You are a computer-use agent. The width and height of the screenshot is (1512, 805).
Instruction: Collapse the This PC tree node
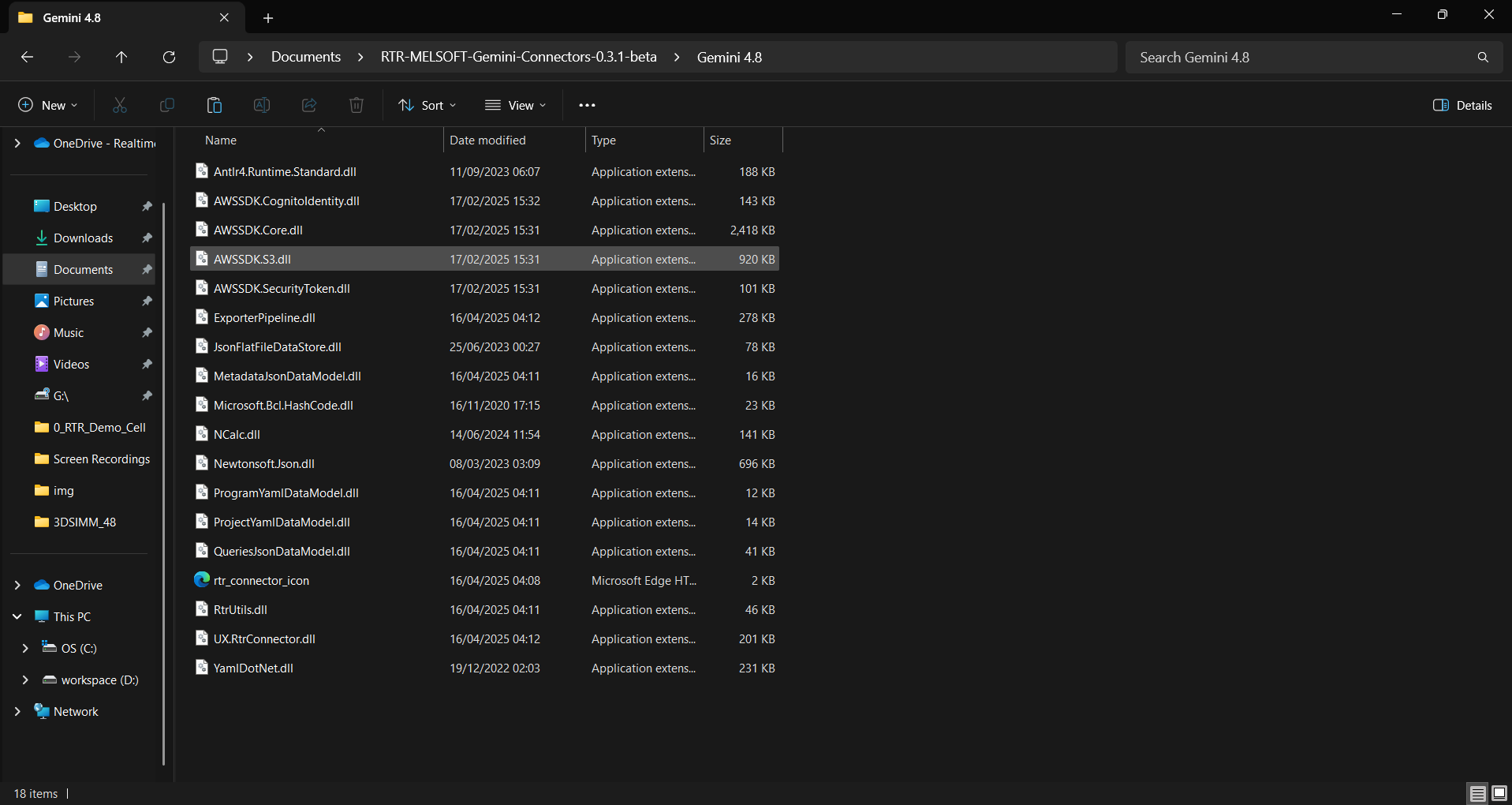[x=17, y=616]
